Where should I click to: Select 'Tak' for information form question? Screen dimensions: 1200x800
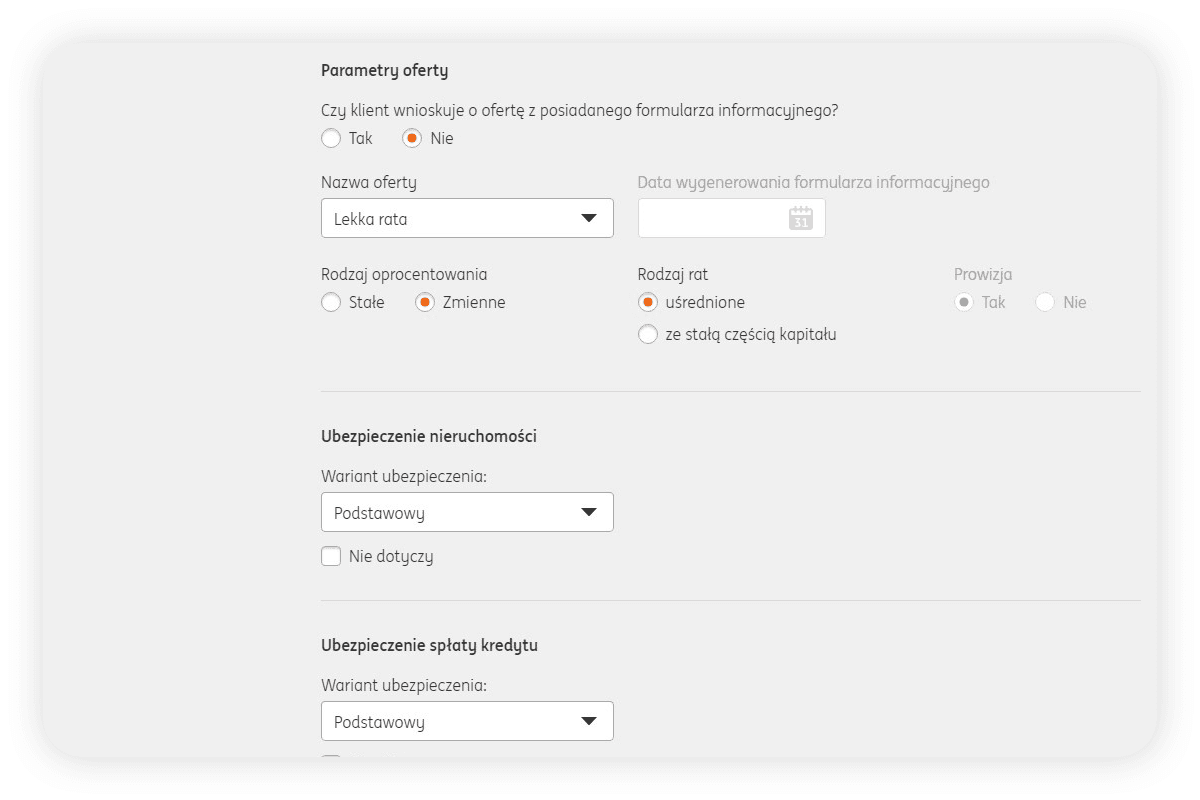[331, 139]
